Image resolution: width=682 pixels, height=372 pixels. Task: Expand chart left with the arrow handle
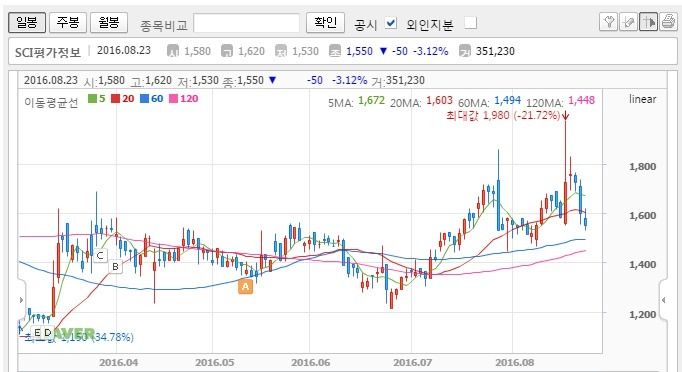pyautogui.click(x=21, y=300)
